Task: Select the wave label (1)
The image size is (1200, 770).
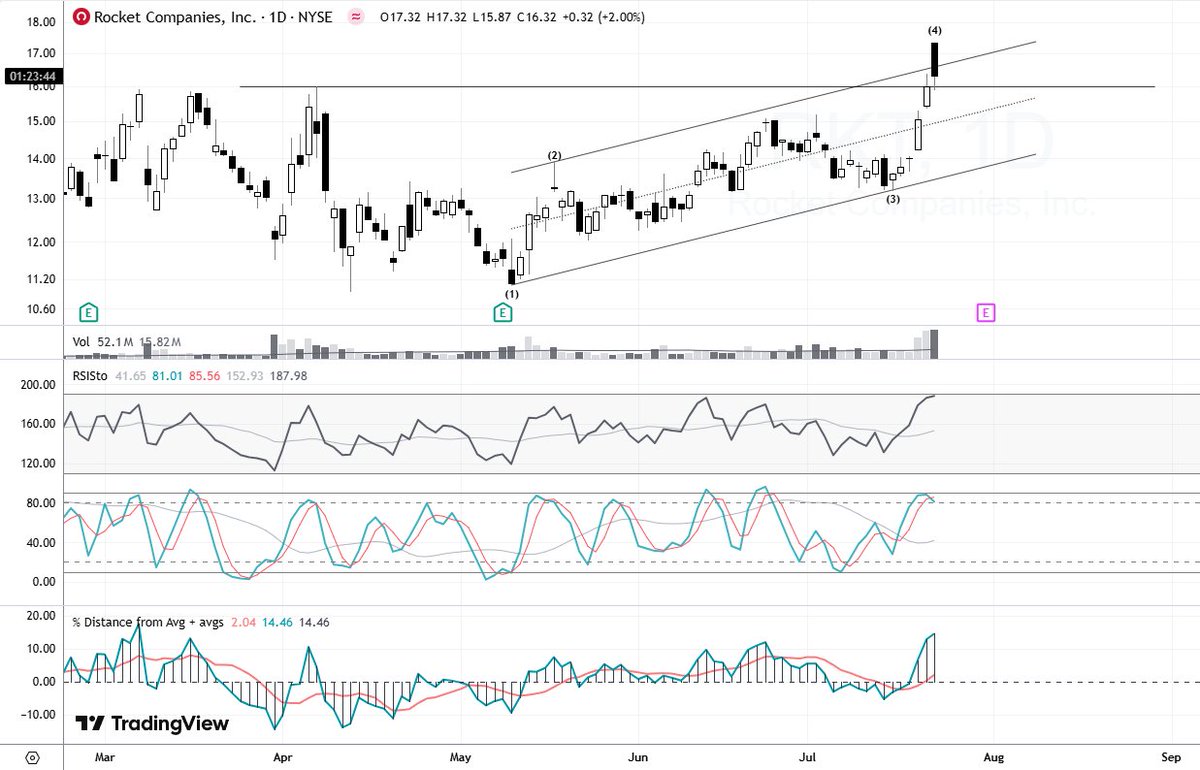Action: (512, 294)
